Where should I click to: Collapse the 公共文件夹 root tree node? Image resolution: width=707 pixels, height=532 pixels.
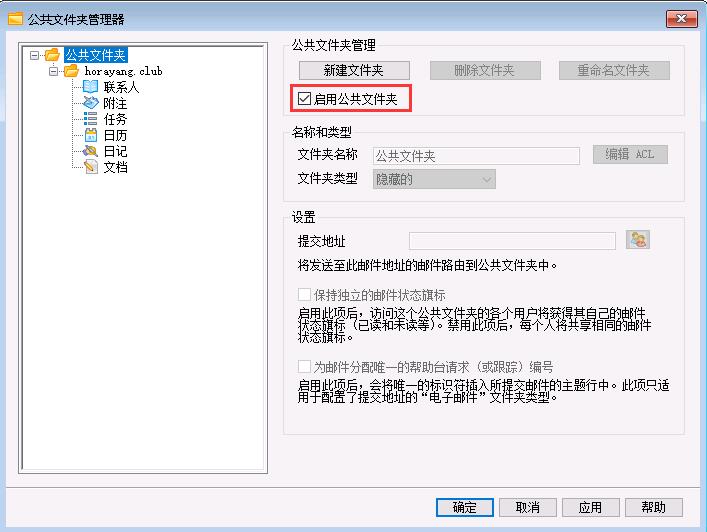tap(34, 55)
